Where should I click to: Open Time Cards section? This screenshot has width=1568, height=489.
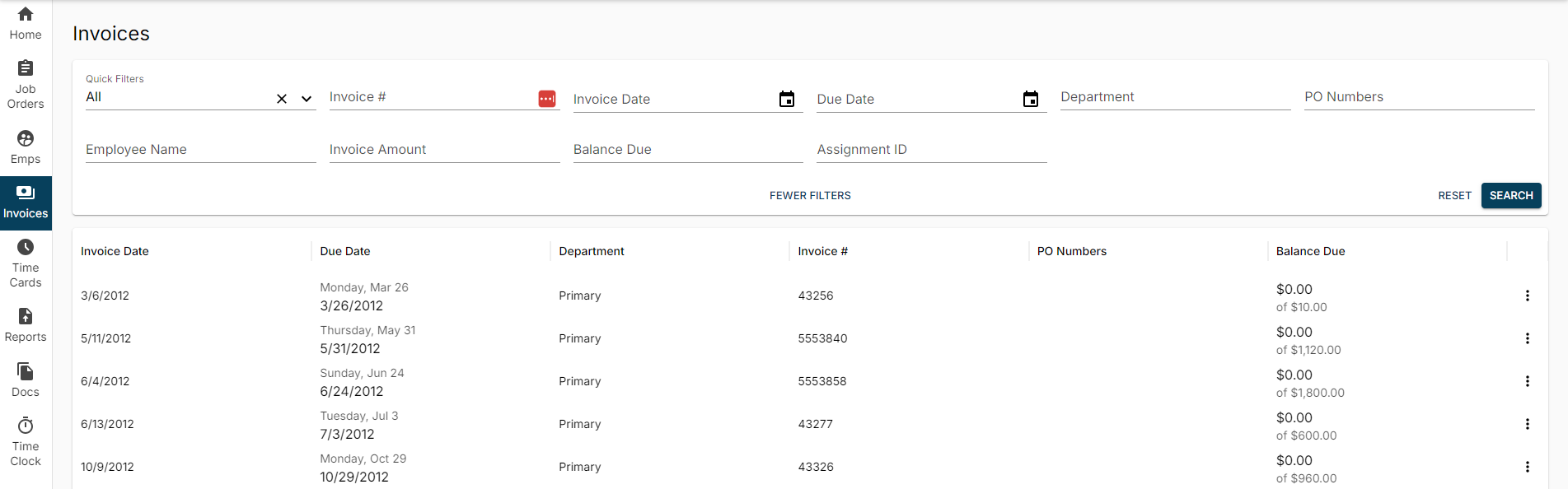click(26, 263)
